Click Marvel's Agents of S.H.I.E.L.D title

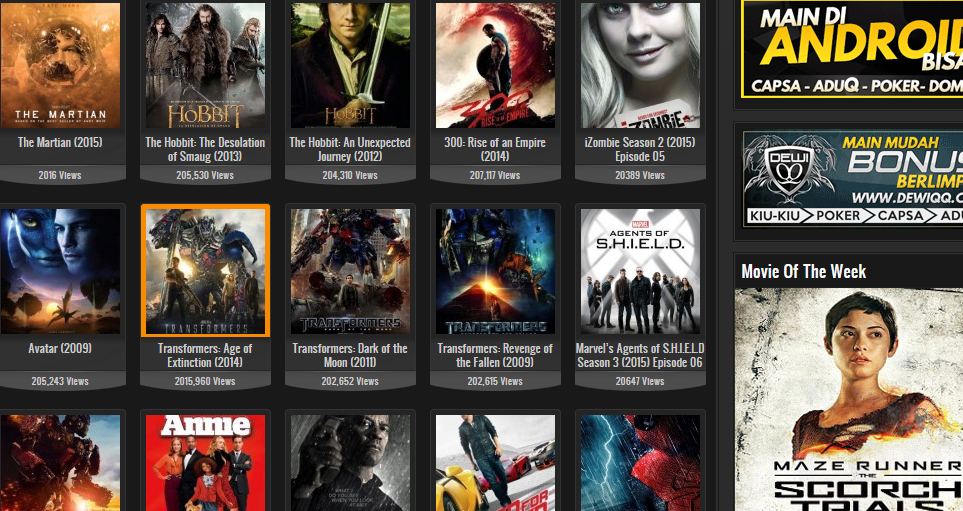click(x=640, y=356)
